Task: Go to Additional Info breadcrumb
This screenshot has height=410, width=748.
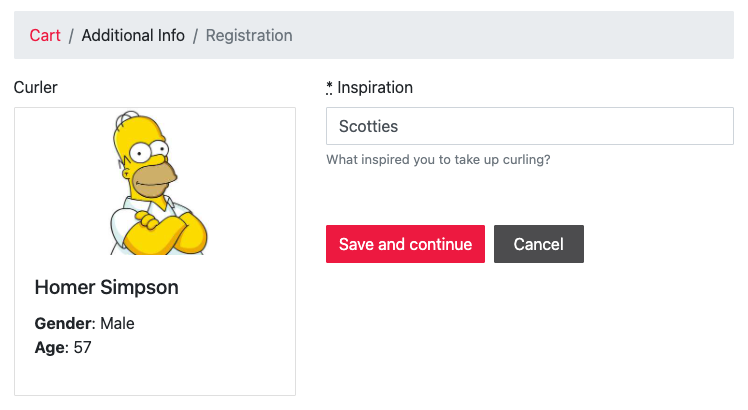Action: (x=133, y=35)
